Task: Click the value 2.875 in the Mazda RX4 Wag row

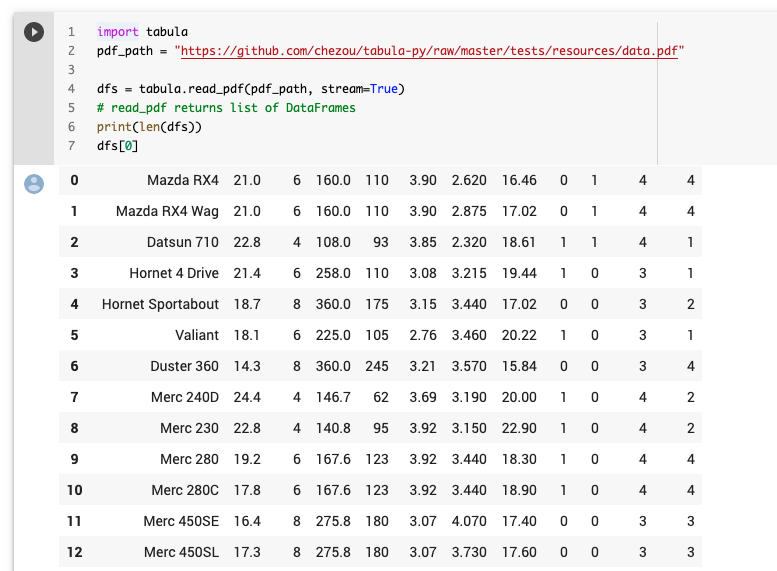Action: (x=469, y=212)
